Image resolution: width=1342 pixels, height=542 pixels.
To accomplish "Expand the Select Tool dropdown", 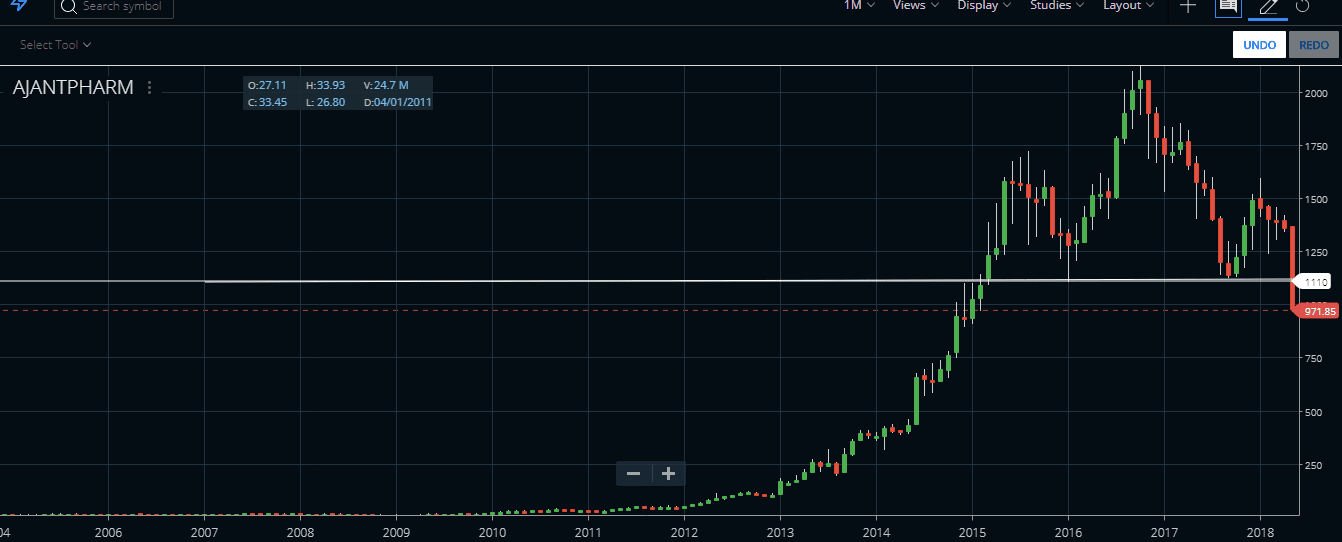I will 56,45.
